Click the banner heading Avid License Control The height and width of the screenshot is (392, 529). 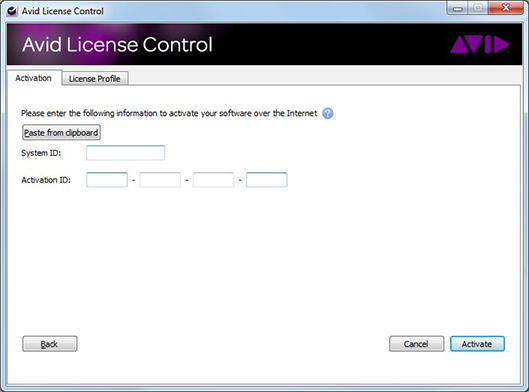117,45
